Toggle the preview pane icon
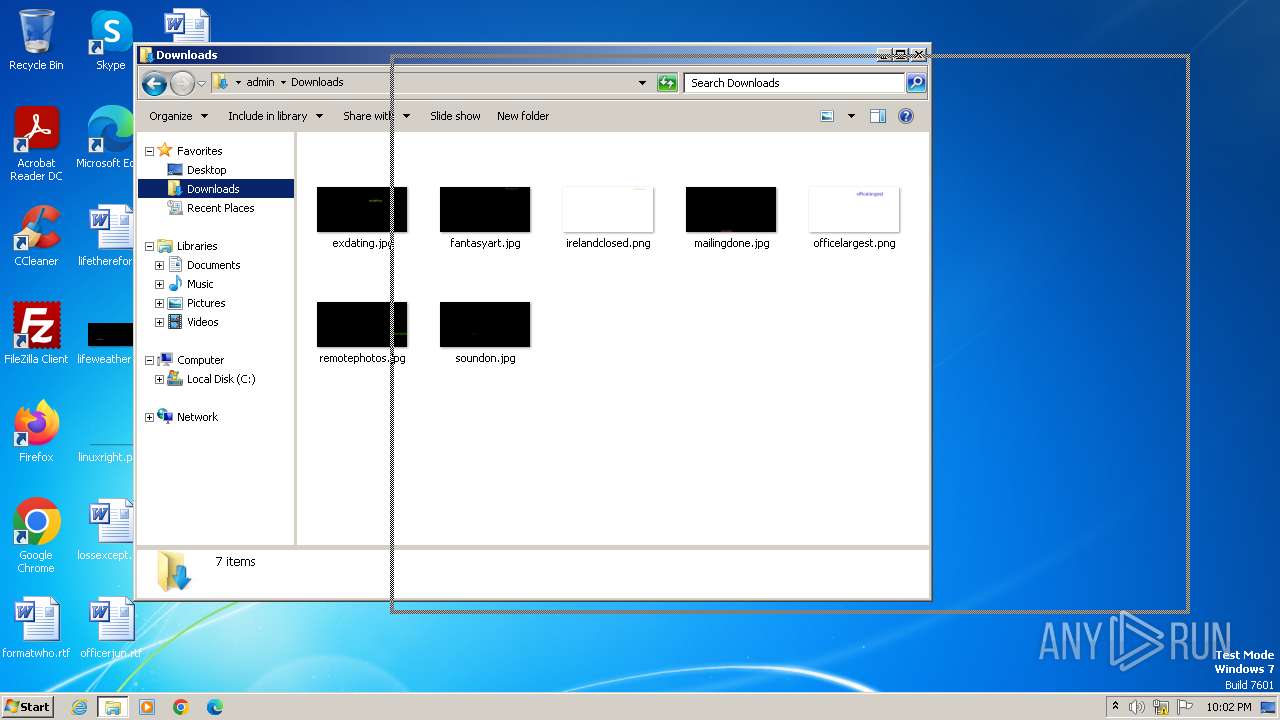The height and width of the screenshot is (720, 1280). 878,116
